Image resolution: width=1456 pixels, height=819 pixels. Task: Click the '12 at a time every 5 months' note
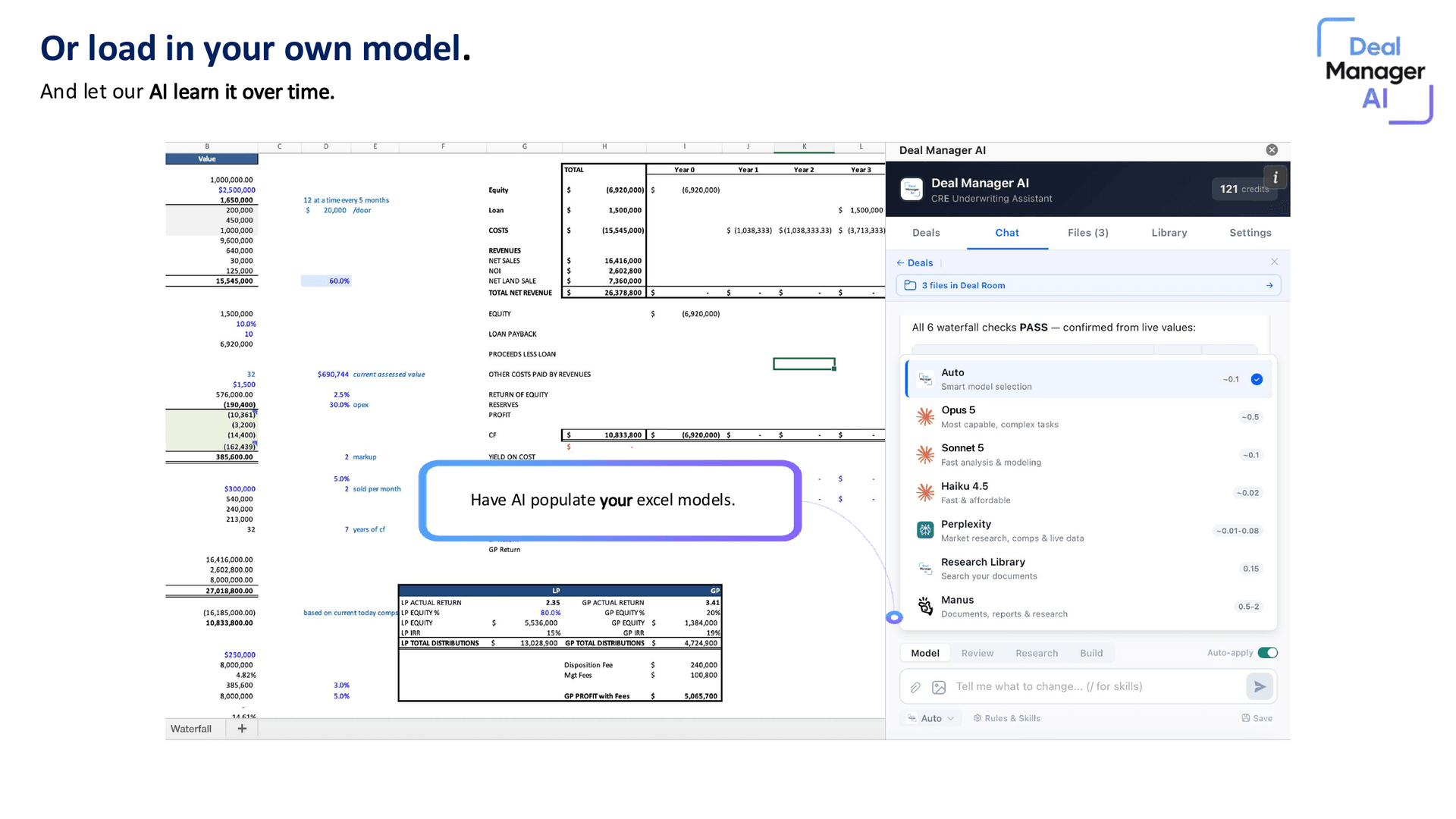346,200
